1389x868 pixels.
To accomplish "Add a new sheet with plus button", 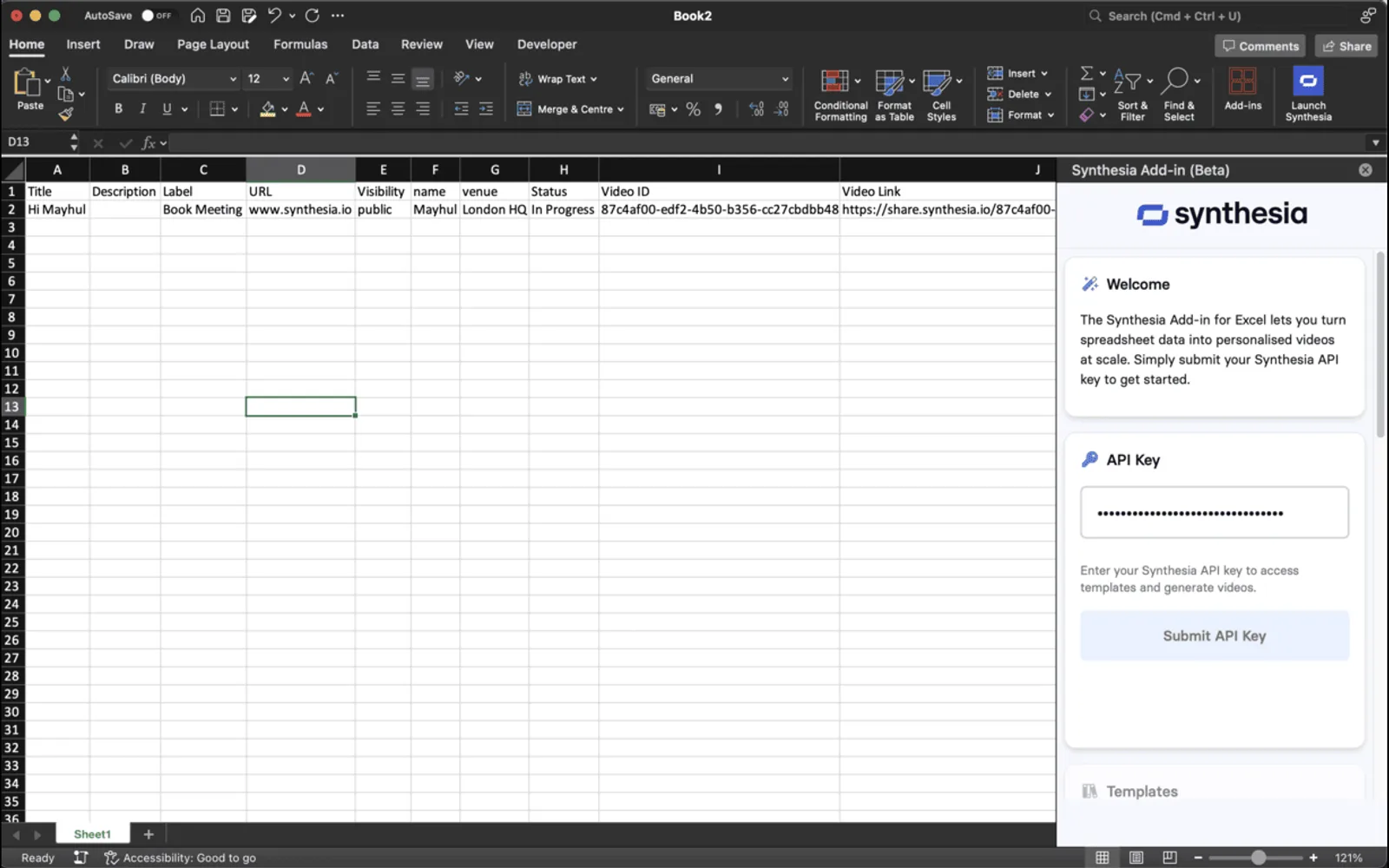I will 148,834.
